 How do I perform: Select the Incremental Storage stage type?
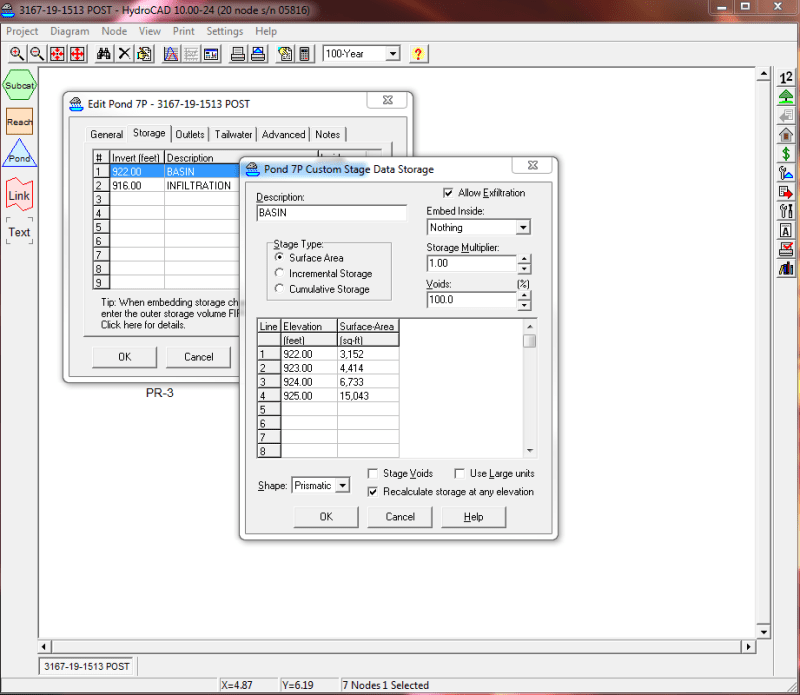[279, 273]
